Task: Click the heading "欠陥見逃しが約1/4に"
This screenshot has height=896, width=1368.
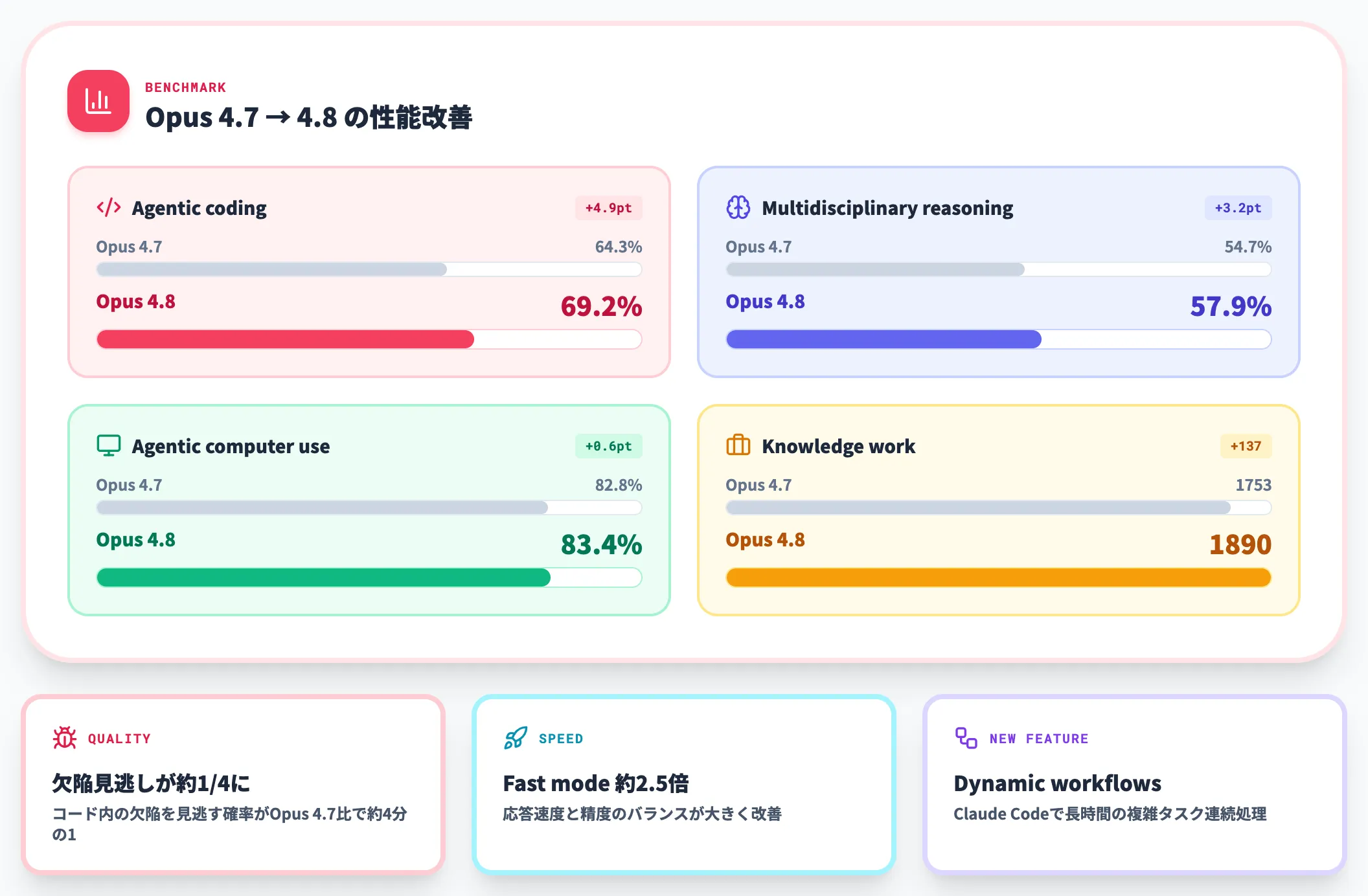Action: (151, 783)
